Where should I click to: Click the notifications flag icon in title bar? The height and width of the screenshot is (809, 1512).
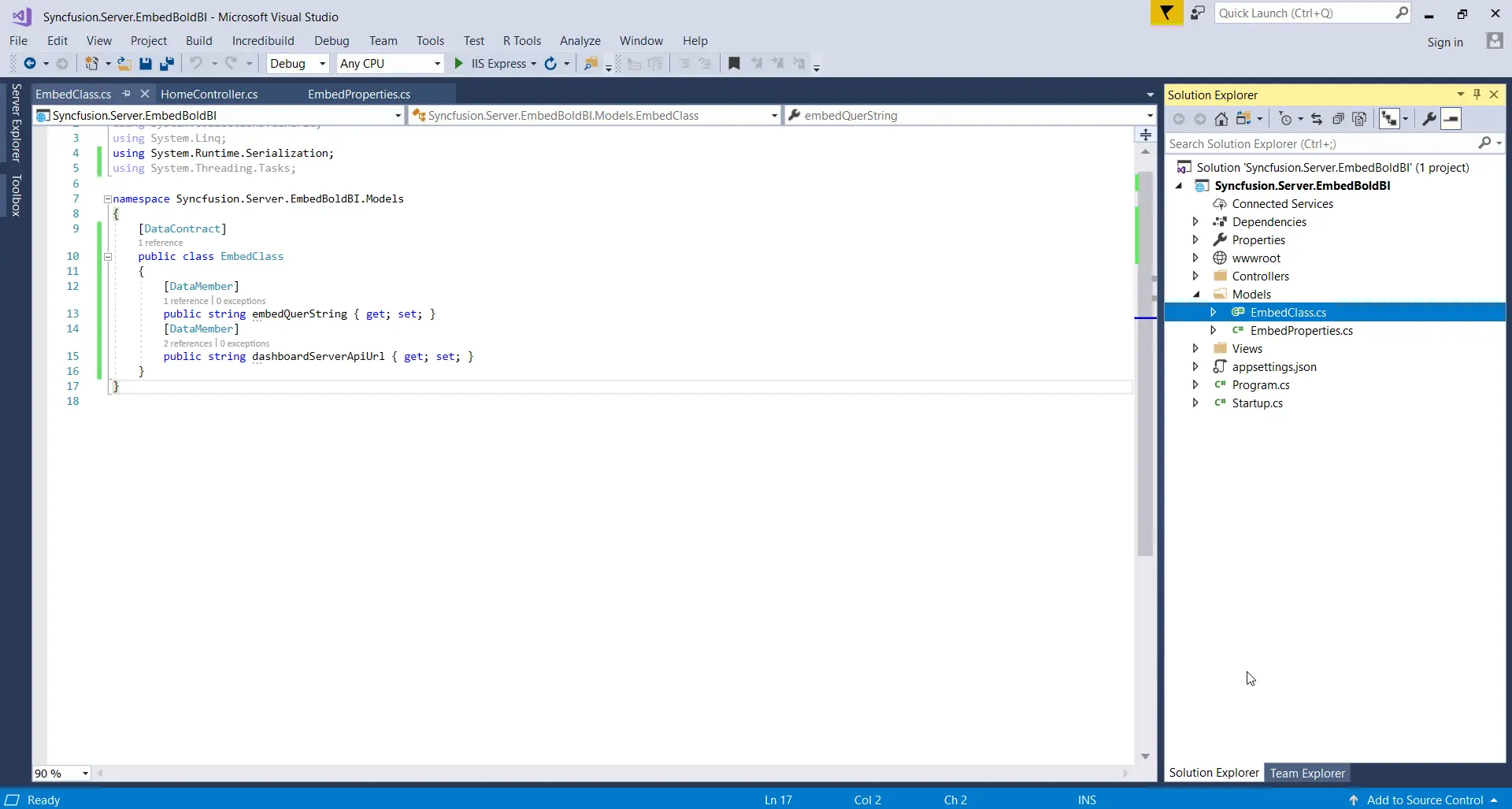coord(1166,13)
